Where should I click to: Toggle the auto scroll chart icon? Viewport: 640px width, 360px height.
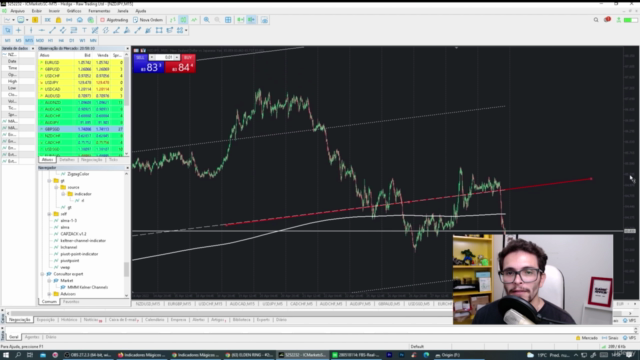coord(240,20)
